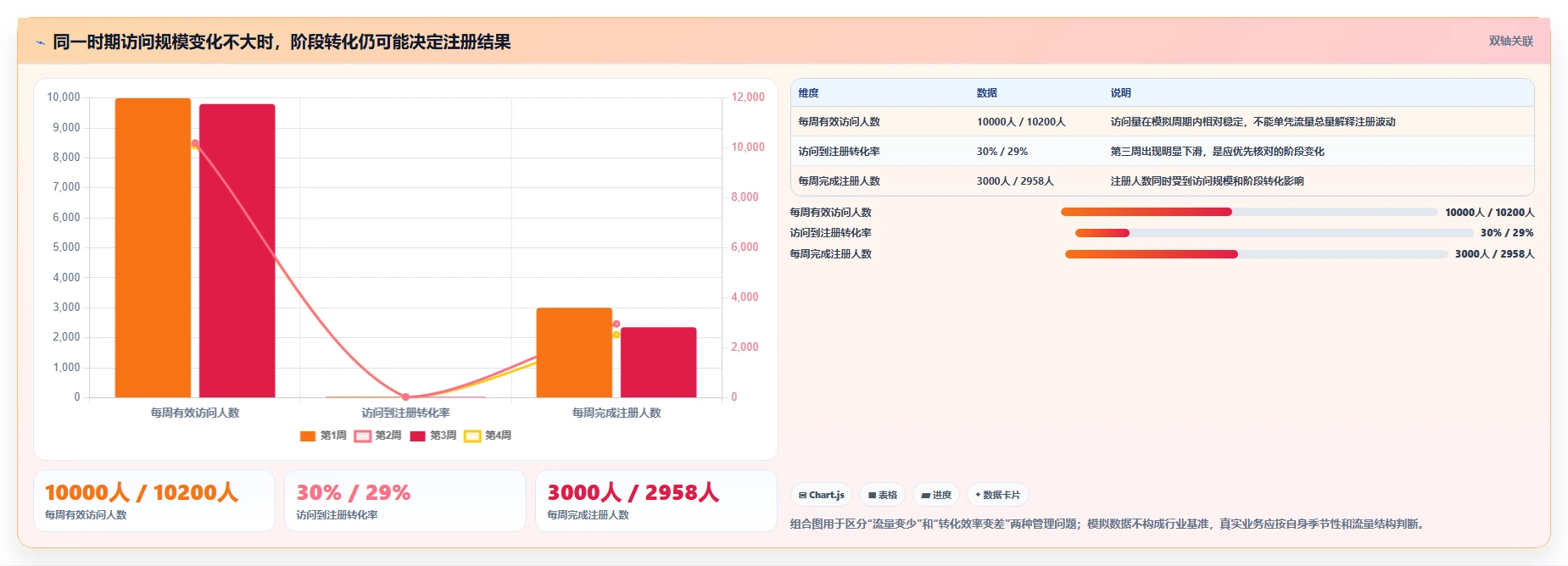Click the note starting 第三周出现明显下滑
The height and width of the screenshot is (566, 1568).
(x=1217, y=152)
